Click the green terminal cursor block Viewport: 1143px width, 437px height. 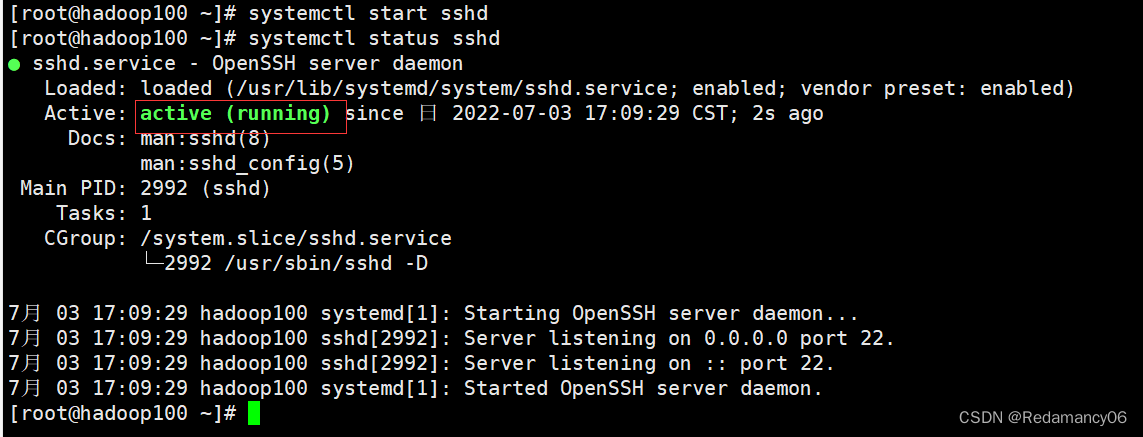click(254, 413)
